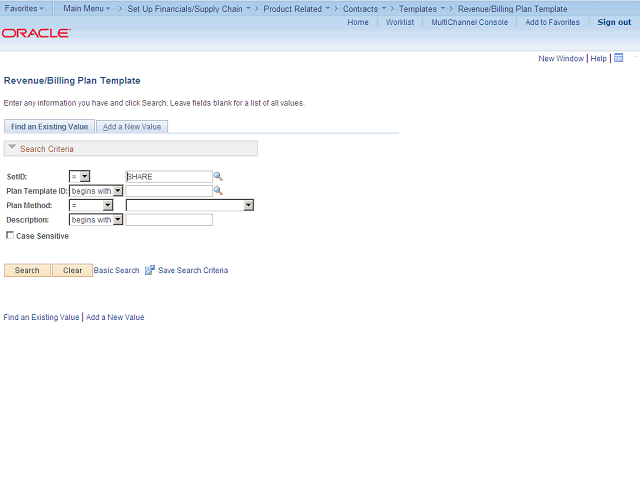Click Revenue/Billing Plan Template breadcrumb

click(x=512, y=9)
